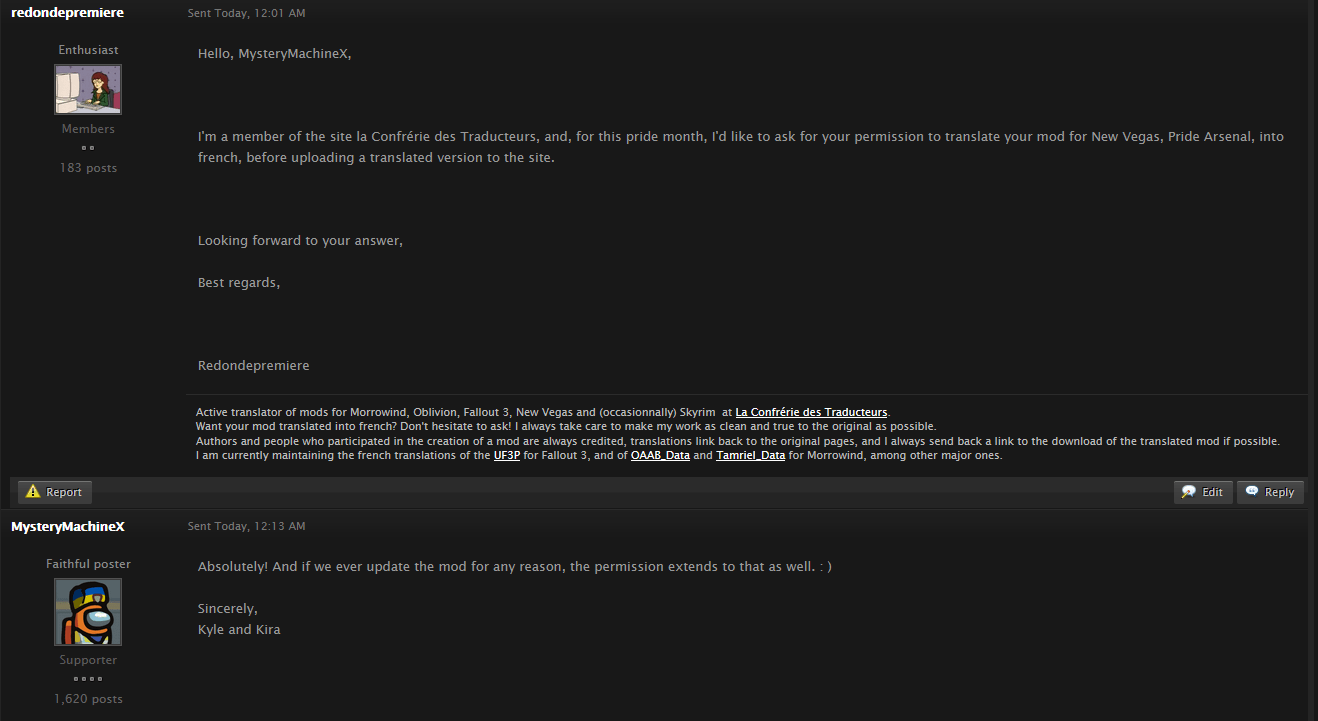Click the "Sent Today, 12:01 AM" timestamp
Screen dimensions: 1318x721
point(247,13)
